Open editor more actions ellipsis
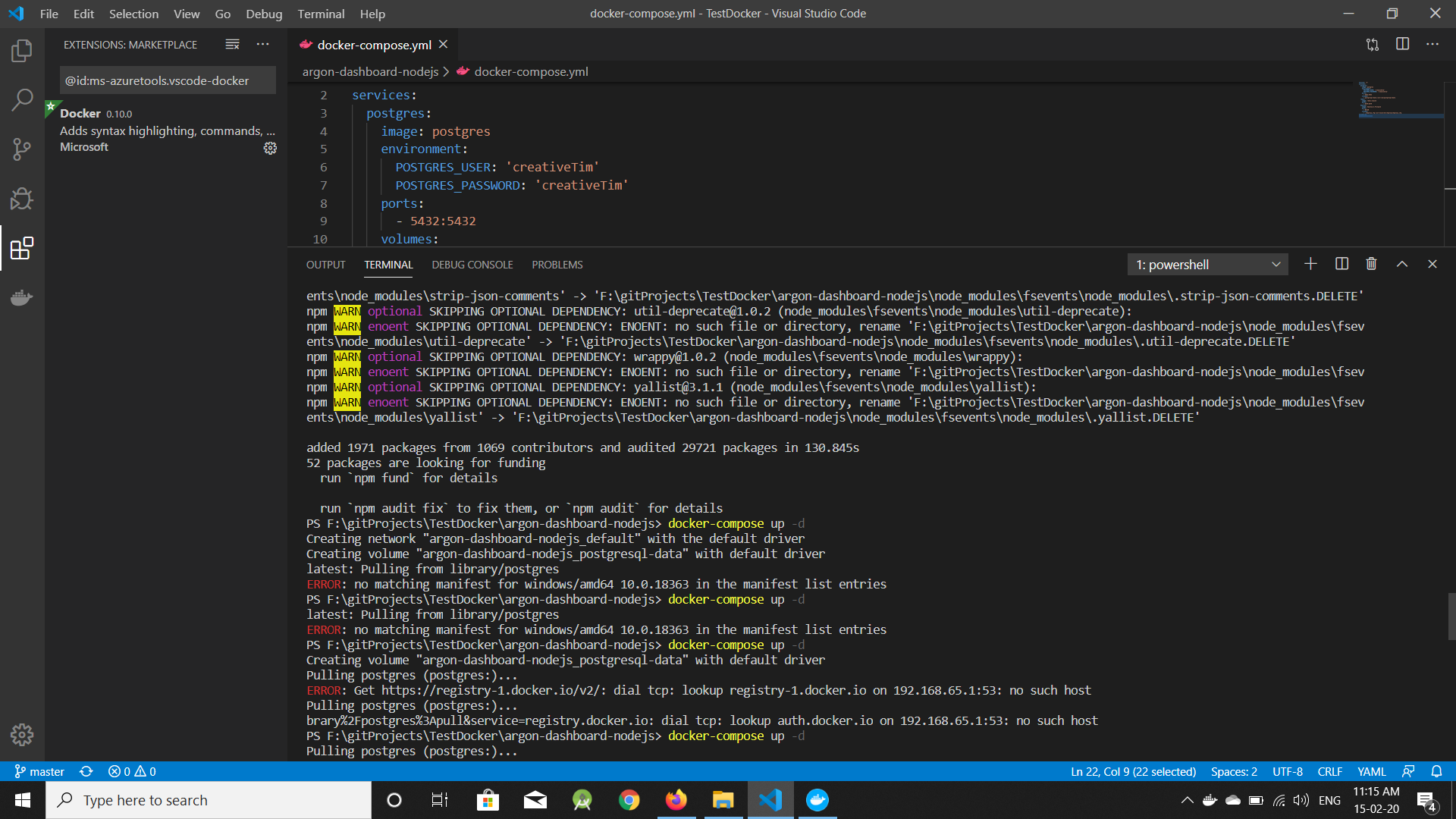This screenshot has width=1456, height=819. tap(1432, 45)
